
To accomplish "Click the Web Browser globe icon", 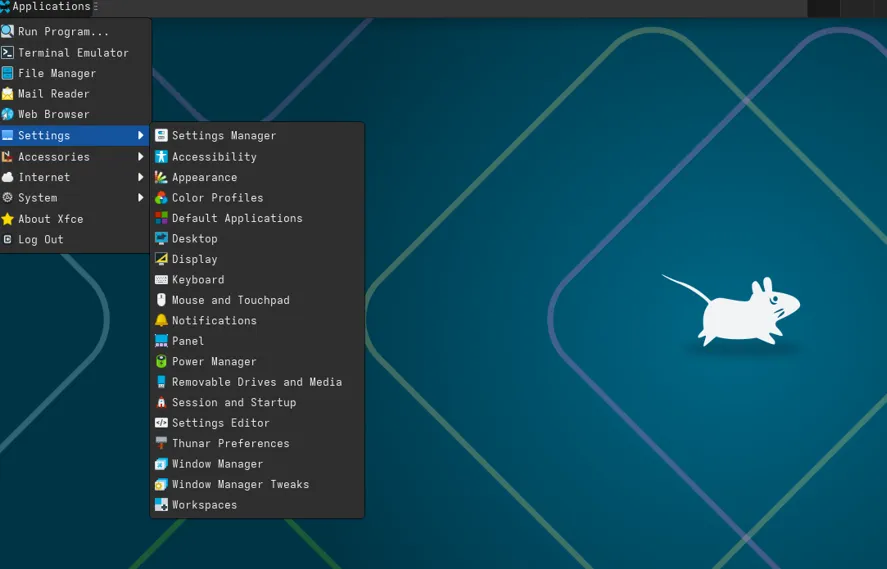I will 7,114.
